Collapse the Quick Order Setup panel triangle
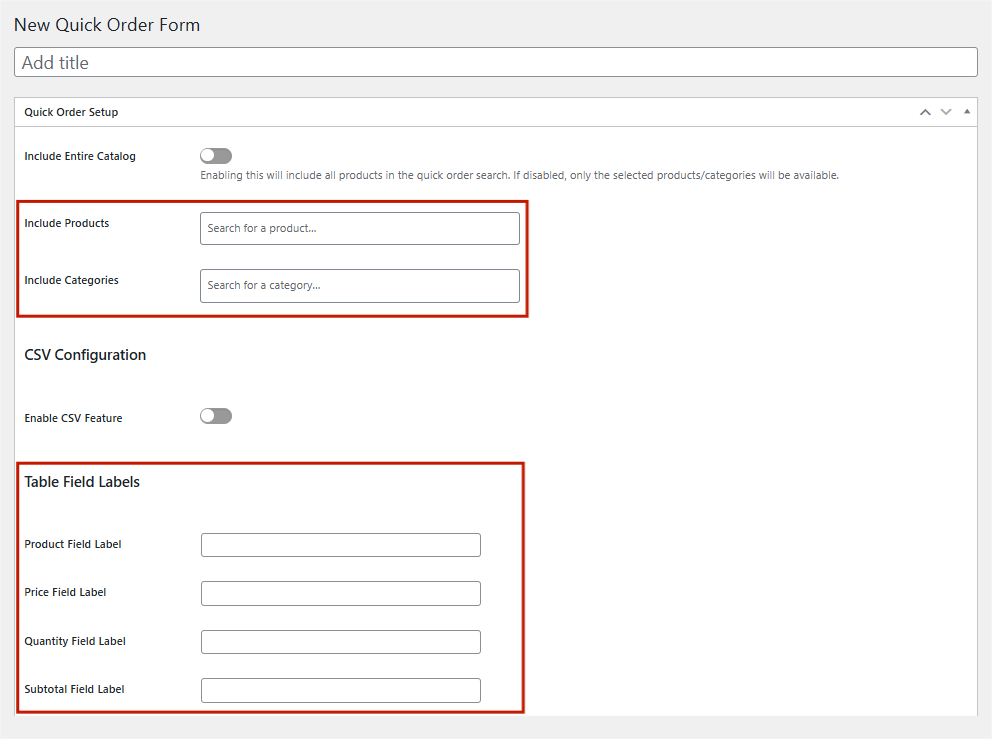This screenshot has height=739, width=992. 966,111
